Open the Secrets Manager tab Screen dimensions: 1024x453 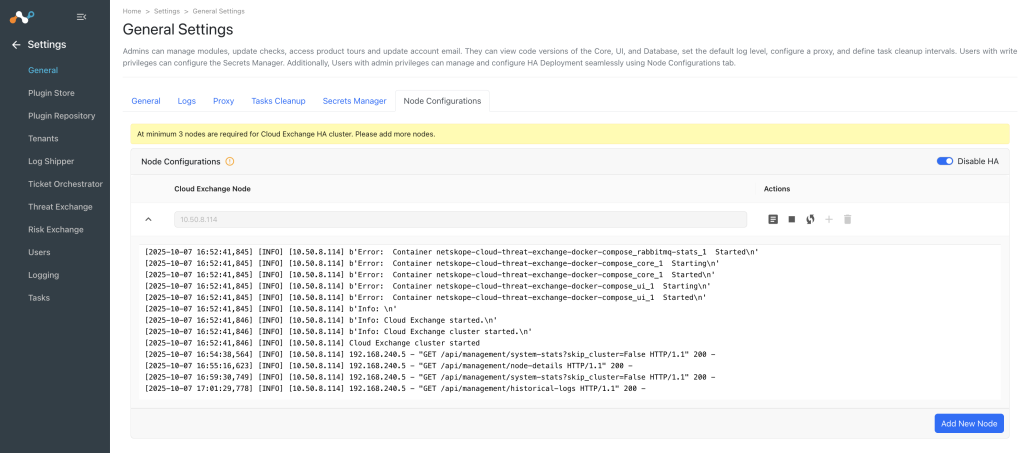point(354,101)
